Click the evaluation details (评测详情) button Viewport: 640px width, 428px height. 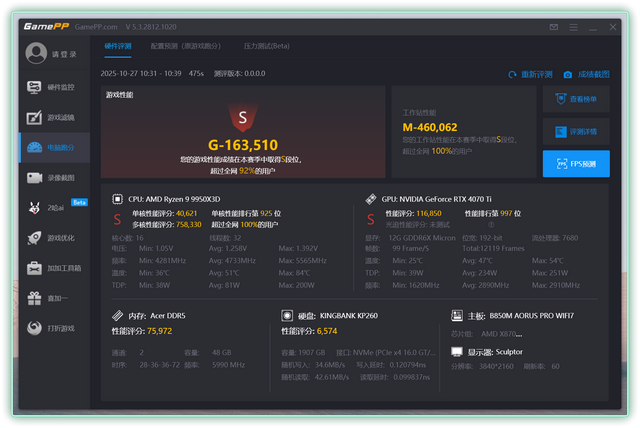tap(576, 132)
